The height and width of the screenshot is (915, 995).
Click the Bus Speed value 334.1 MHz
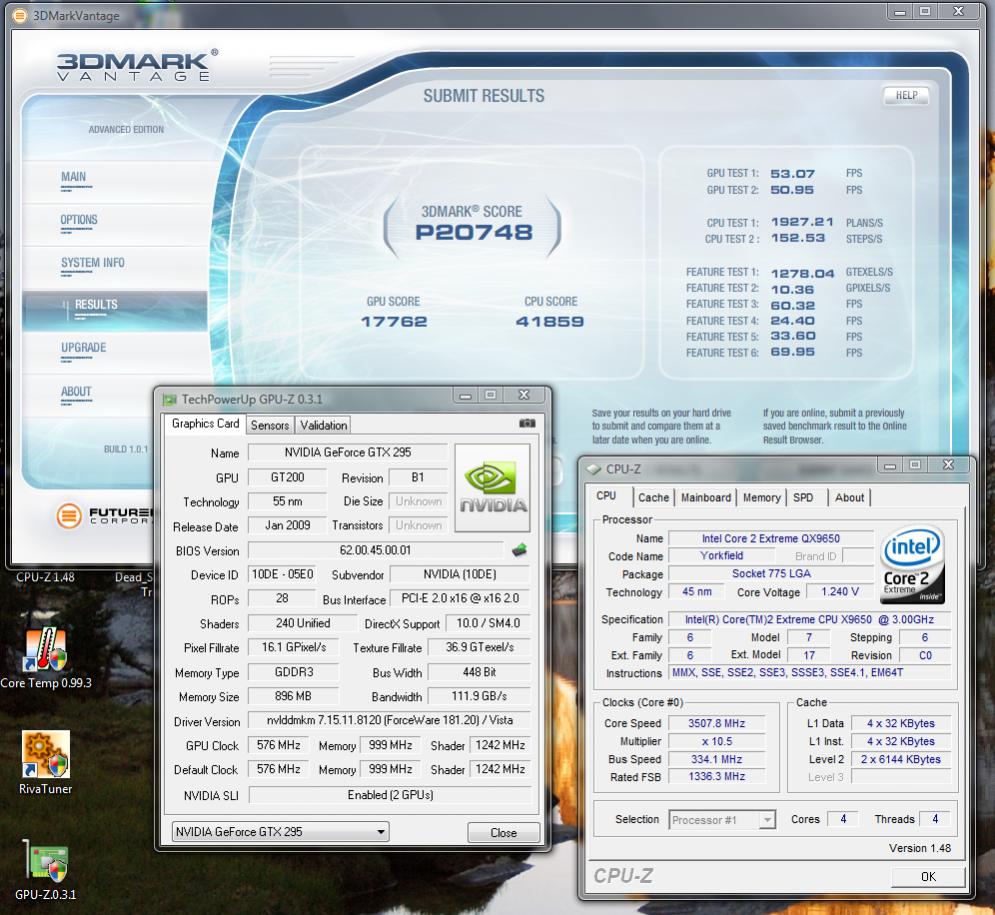point(716,759)
